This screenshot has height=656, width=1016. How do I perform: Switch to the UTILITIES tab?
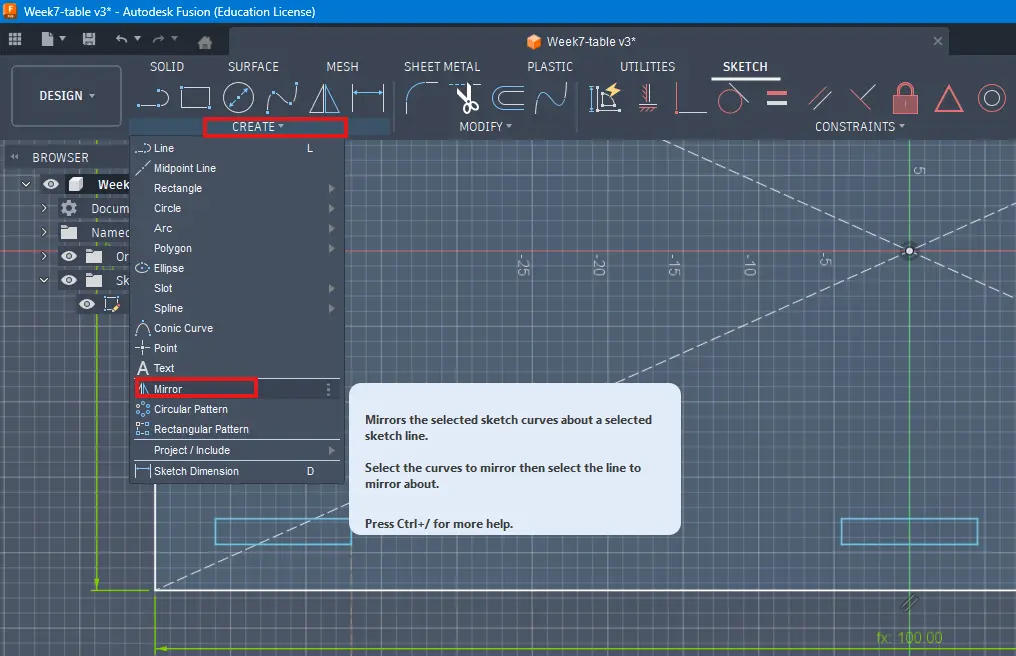pyautogui.click(x=647, y=67)
